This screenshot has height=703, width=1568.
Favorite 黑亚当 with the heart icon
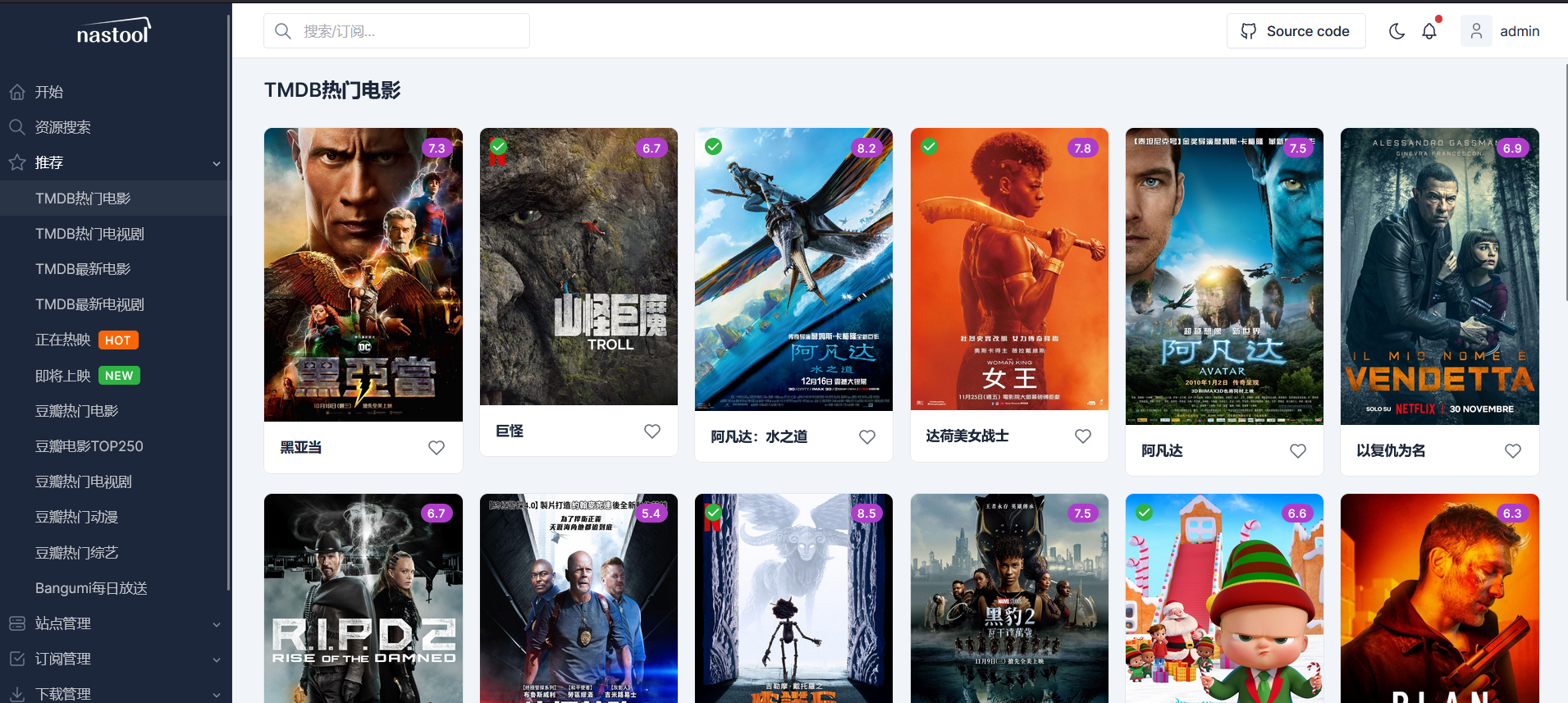437,447
